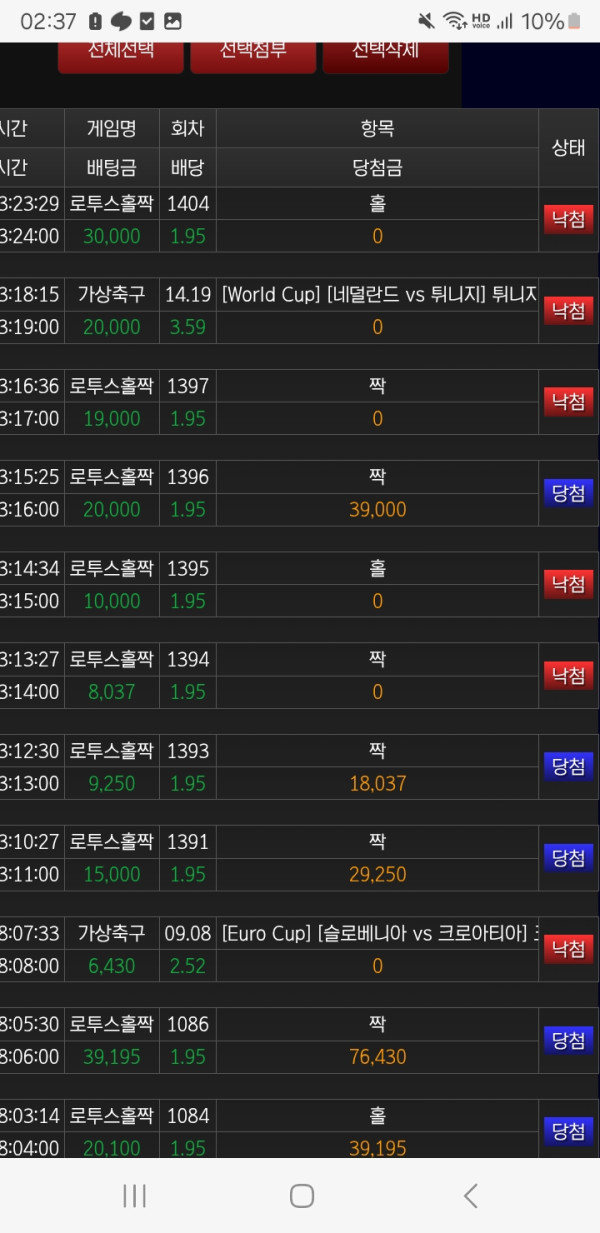Tap the 낙첨 badge on World Cup bet
The height and width of the screenshot is (1233, 600).
pyautogui.click(x=568, y=310)
